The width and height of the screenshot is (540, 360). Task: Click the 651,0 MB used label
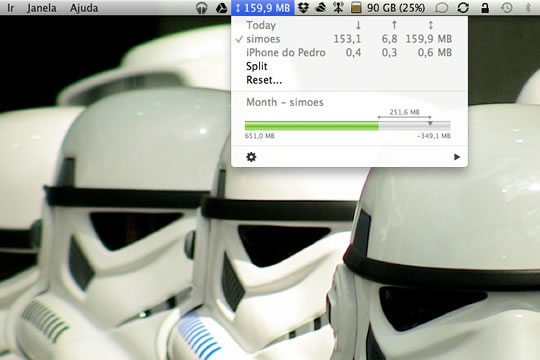point(260,136)
